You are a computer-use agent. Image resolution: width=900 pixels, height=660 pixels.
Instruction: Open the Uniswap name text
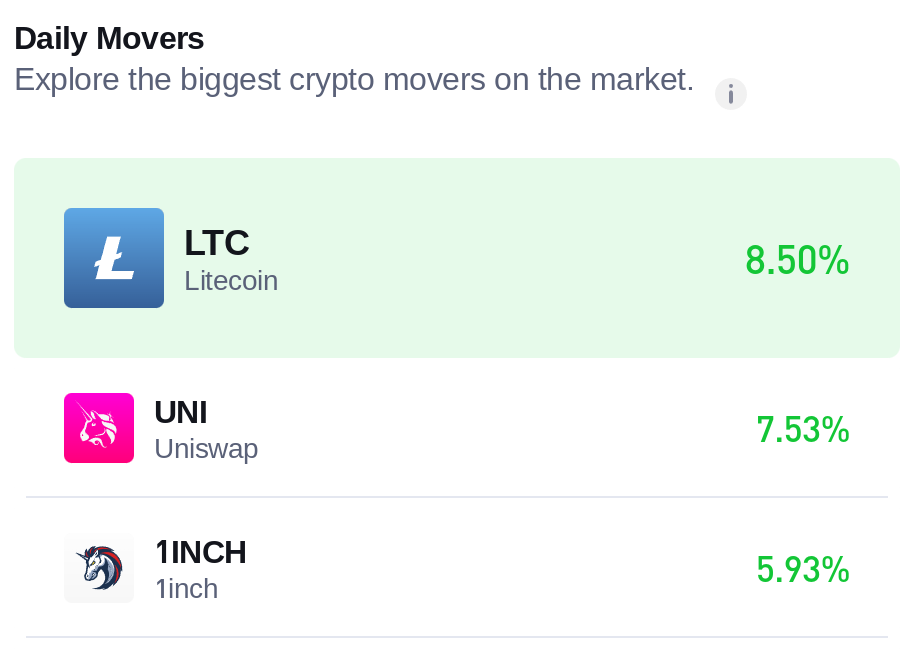tap(206, 449)
